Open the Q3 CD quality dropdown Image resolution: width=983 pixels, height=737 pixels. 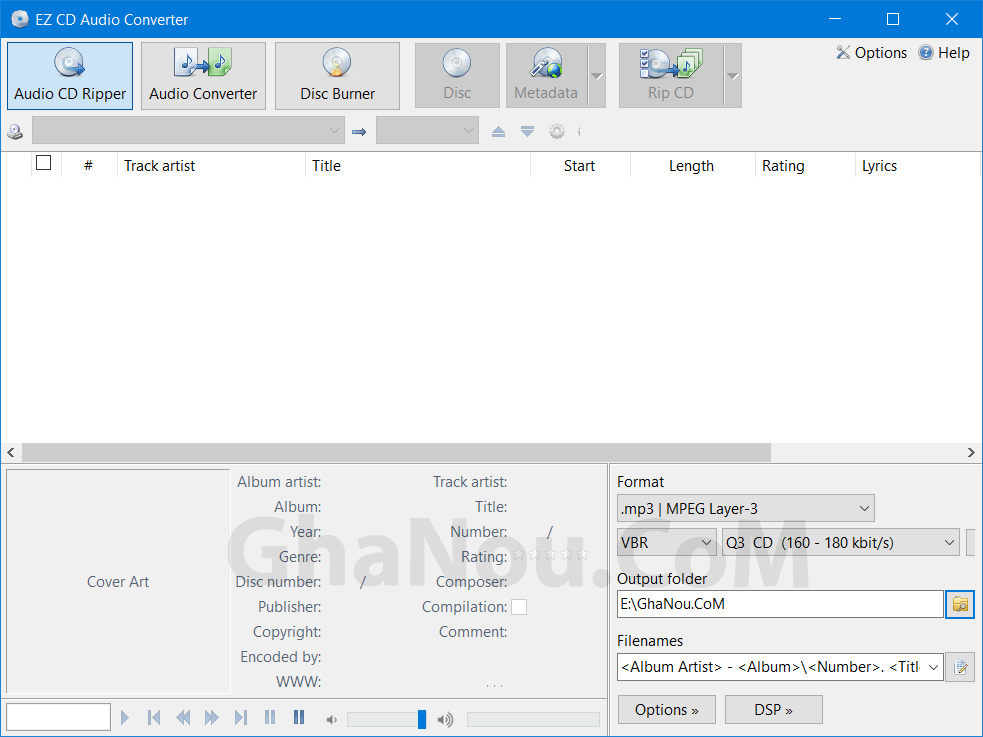point(841,542)
